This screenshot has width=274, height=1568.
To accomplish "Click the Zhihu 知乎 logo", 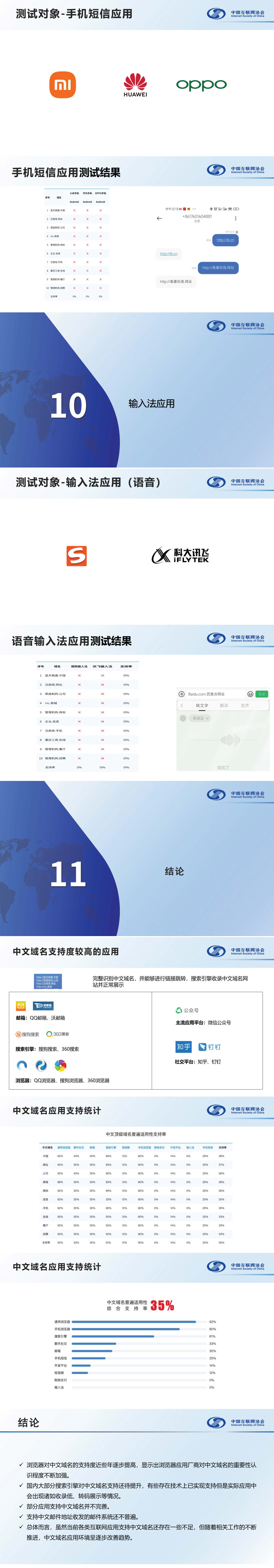I will (x=183, y=1046).
